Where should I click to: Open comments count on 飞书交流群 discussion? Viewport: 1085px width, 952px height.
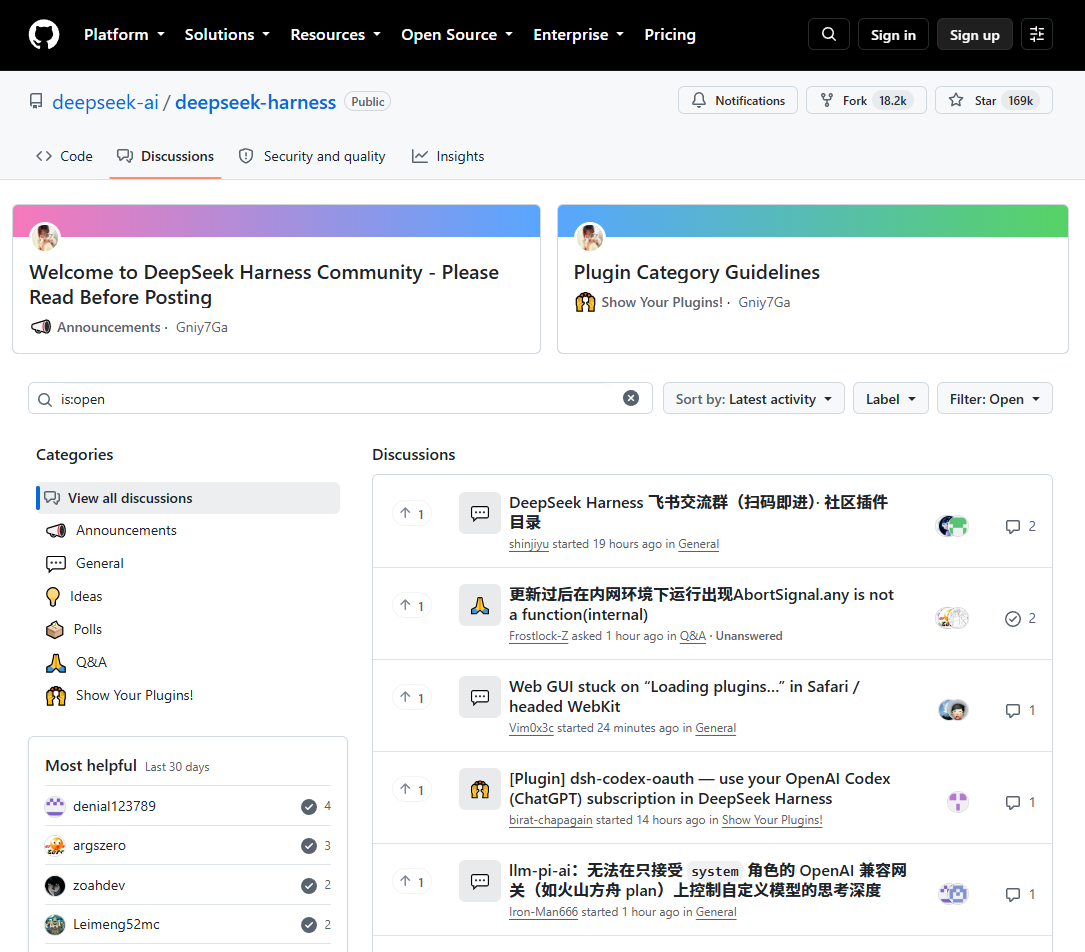coord(1021,527)
